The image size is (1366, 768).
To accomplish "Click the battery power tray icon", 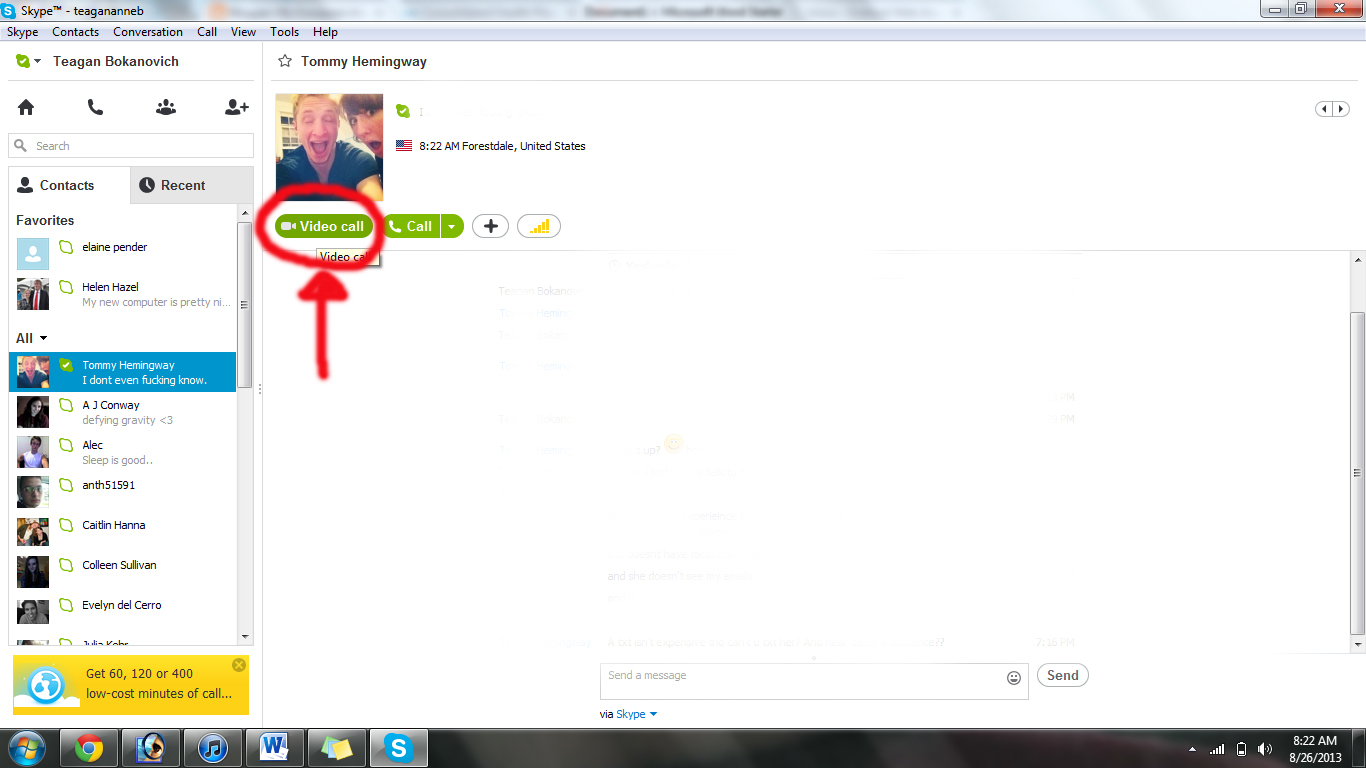I will click(x=1241, y=749).
